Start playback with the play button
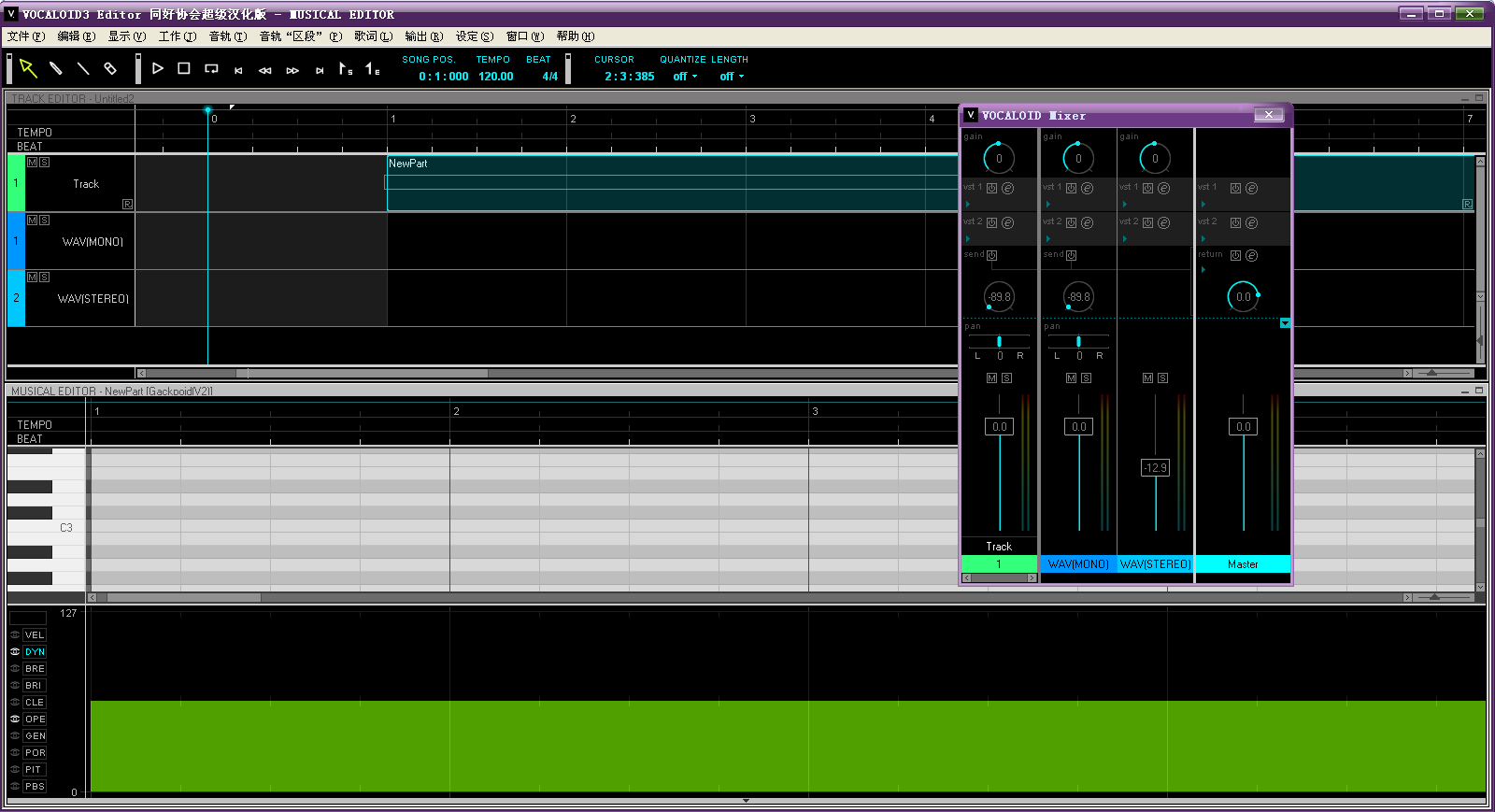 [158, 68]
